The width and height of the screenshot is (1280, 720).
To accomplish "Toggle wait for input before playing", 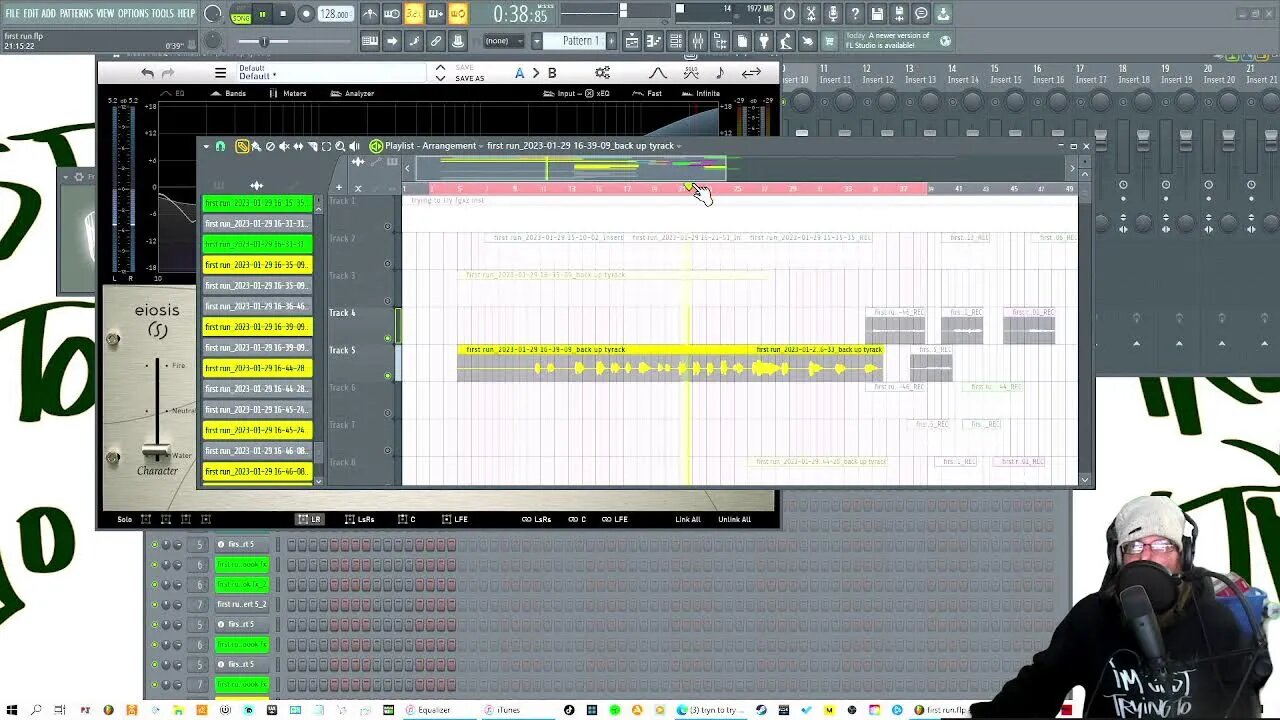I will coord(391,14).
